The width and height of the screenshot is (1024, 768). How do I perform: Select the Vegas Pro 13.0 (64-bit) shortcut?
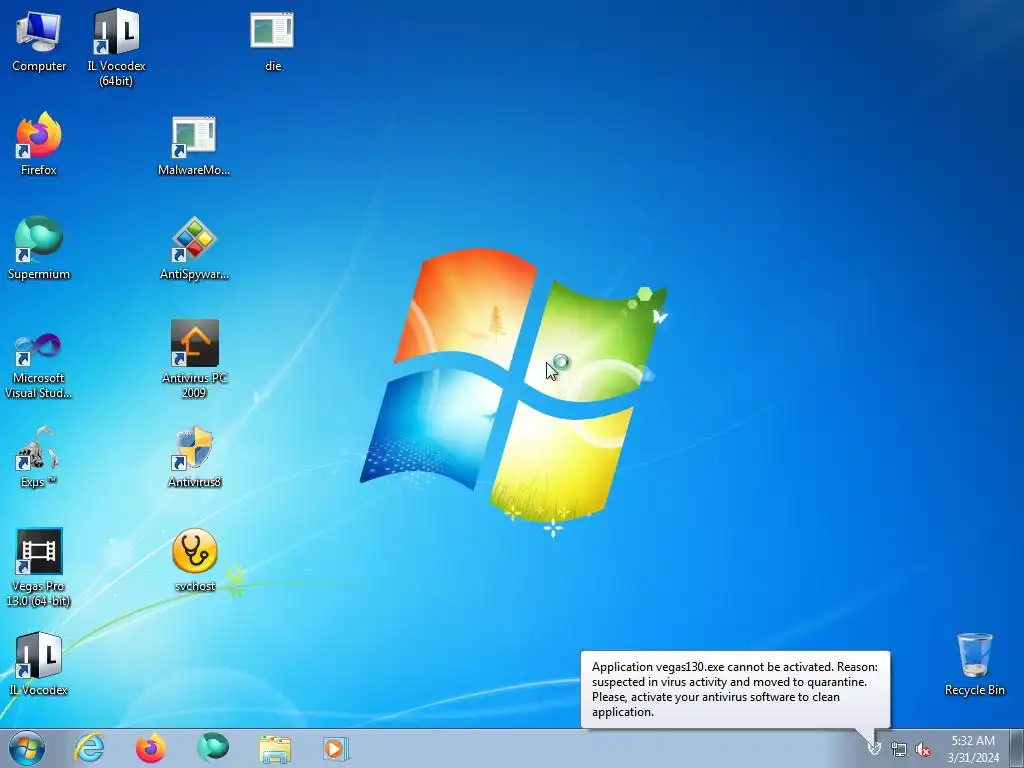point(39,568)
